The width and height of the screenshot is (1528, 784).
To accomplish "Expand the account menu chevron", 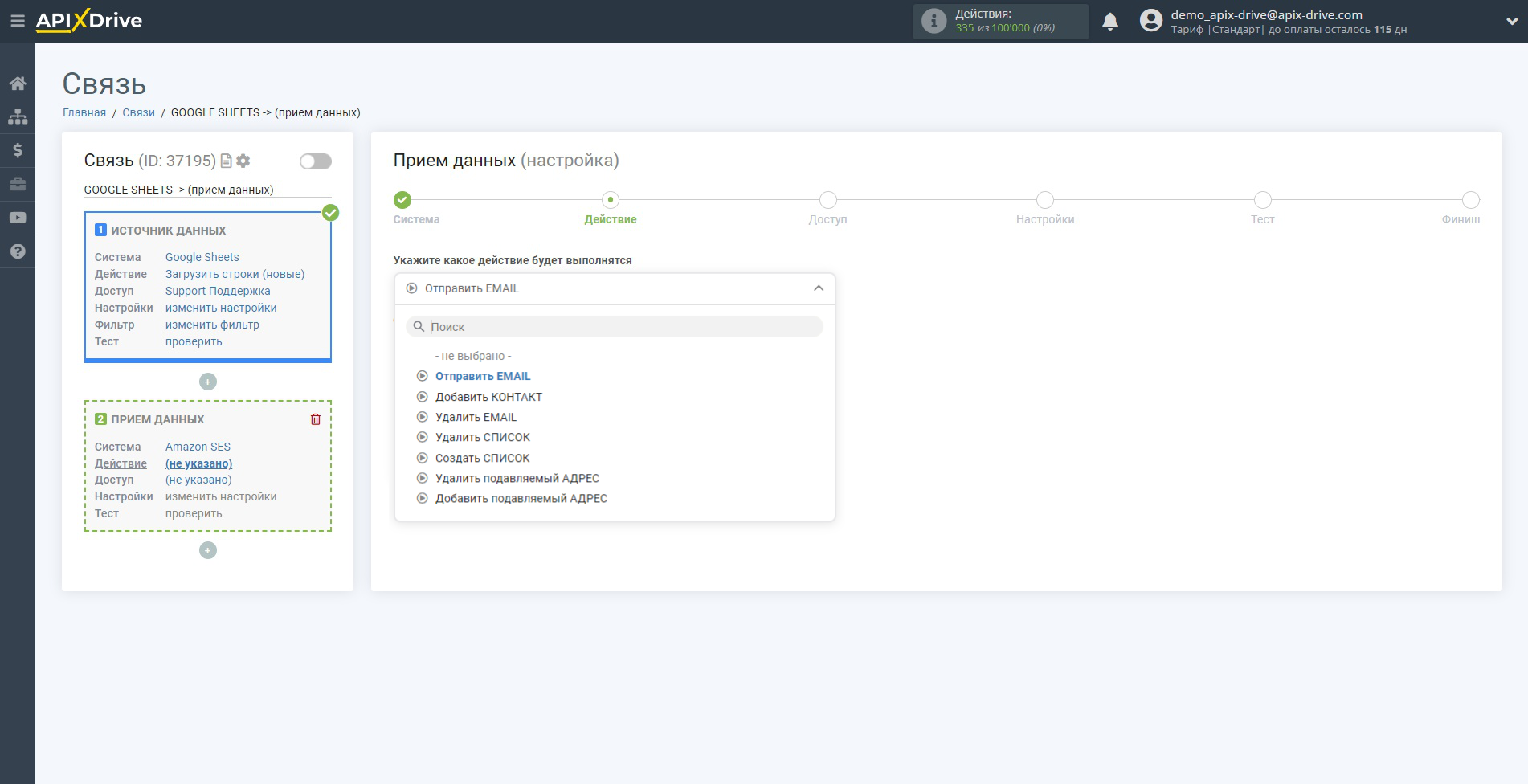I will coord(1512,22).
